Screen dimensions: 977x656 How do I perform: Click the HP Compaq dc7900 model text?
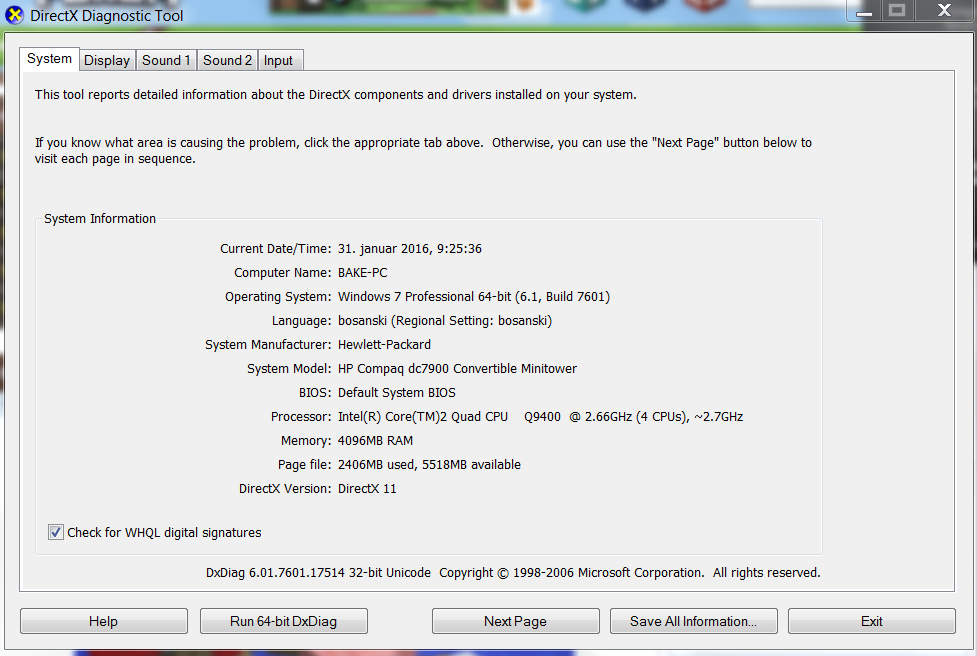[x=457, y=369]
